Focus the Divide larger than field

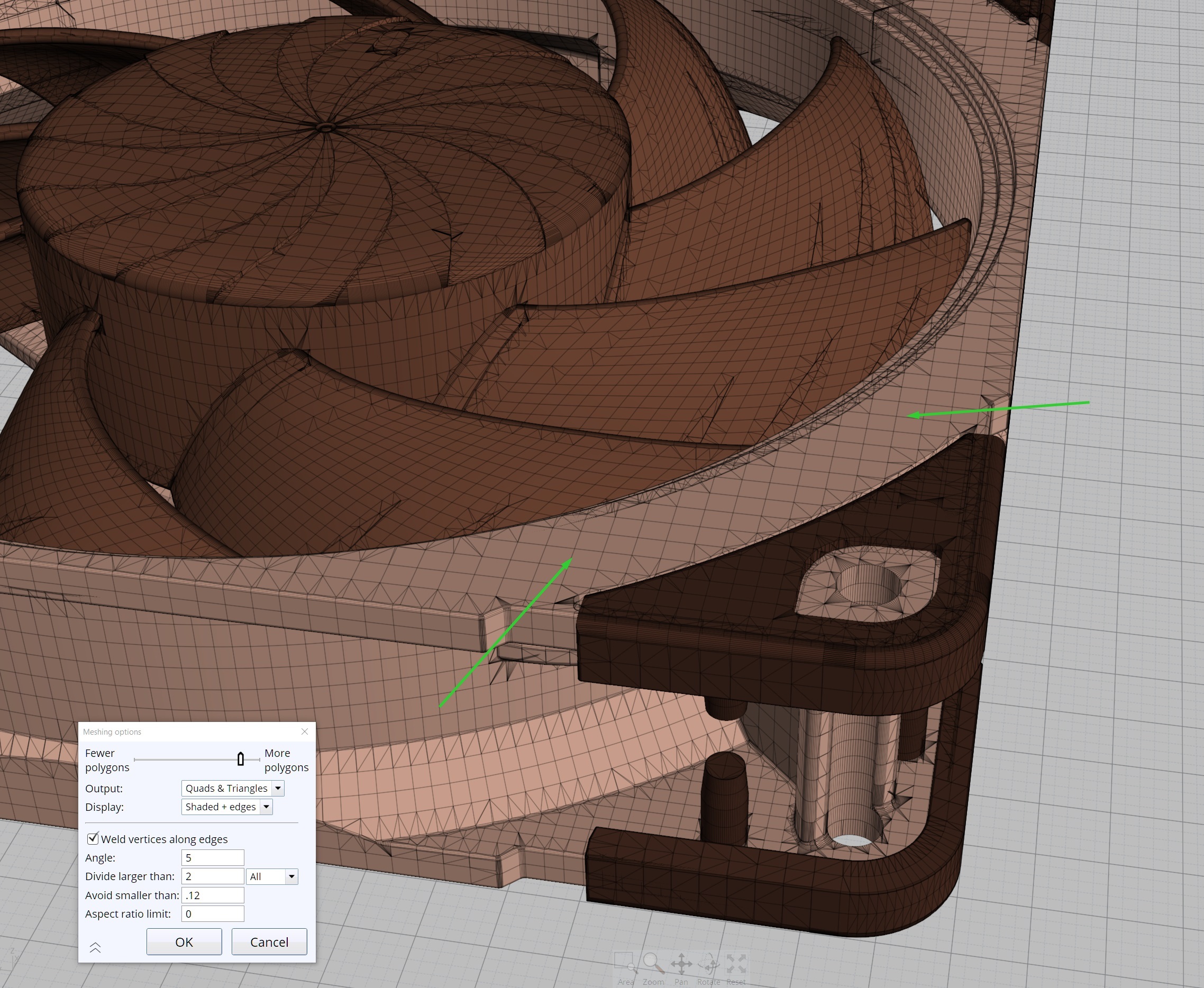212,876
